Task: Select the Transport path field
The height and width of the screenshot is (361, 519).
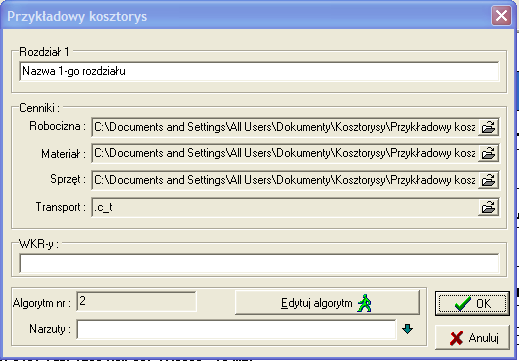Action: (x=285, y=207)
